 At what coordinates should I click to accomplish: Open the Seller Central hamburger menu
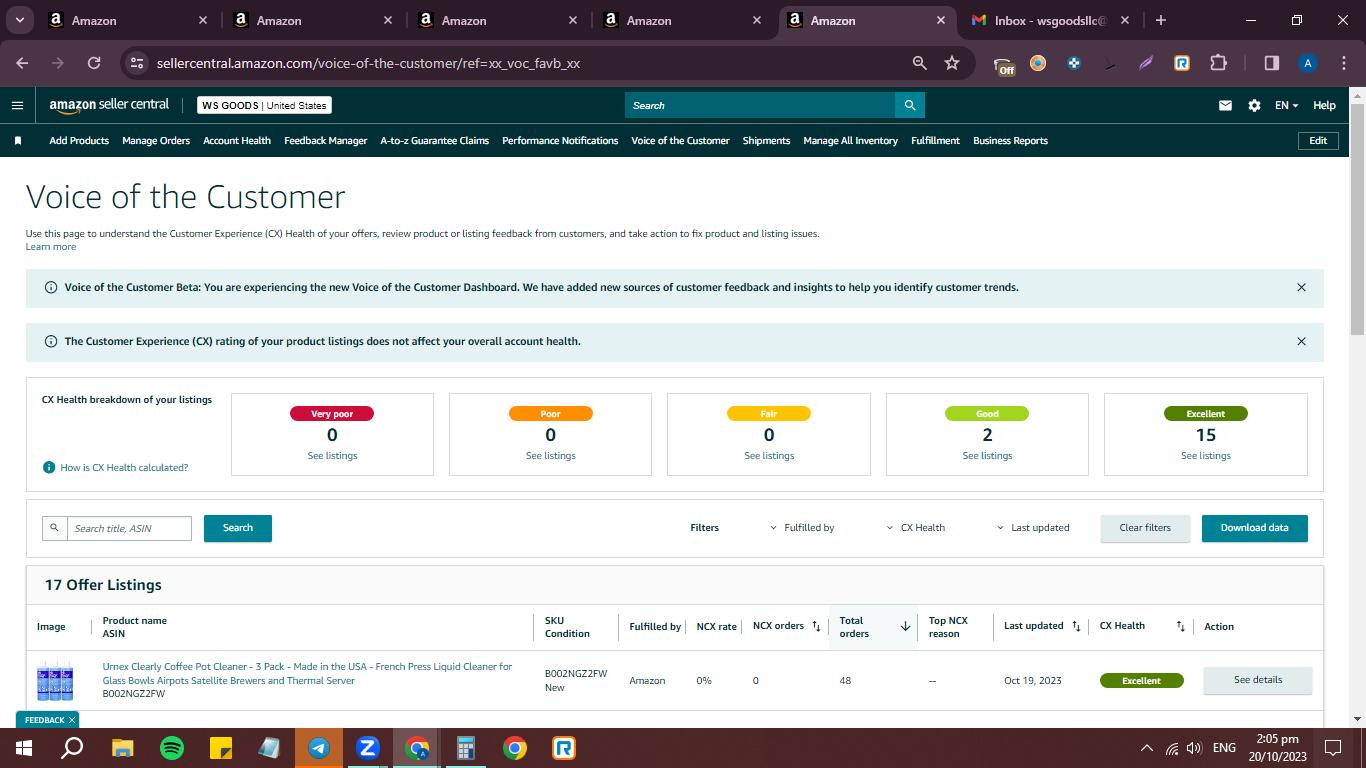point(17,105)
